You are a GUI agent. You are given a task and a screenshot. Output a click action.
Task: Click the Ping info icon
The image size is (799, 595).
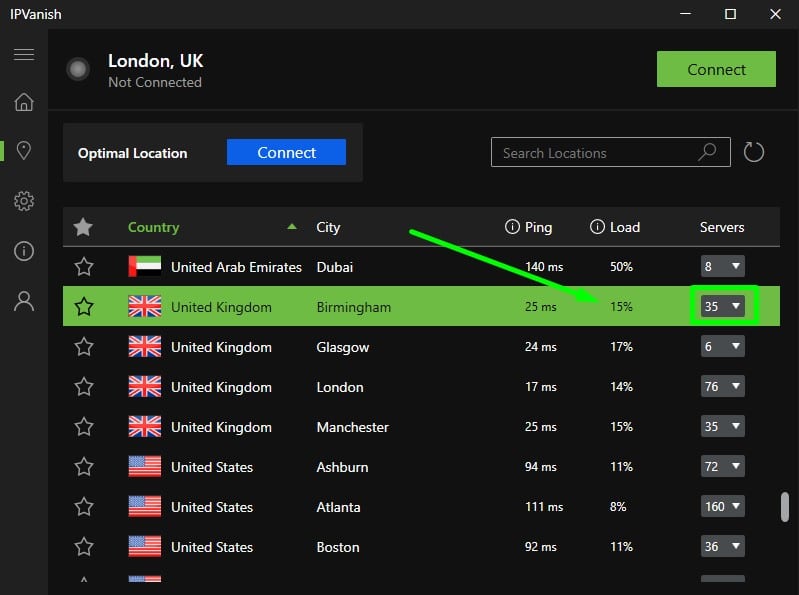coord(512,227)
